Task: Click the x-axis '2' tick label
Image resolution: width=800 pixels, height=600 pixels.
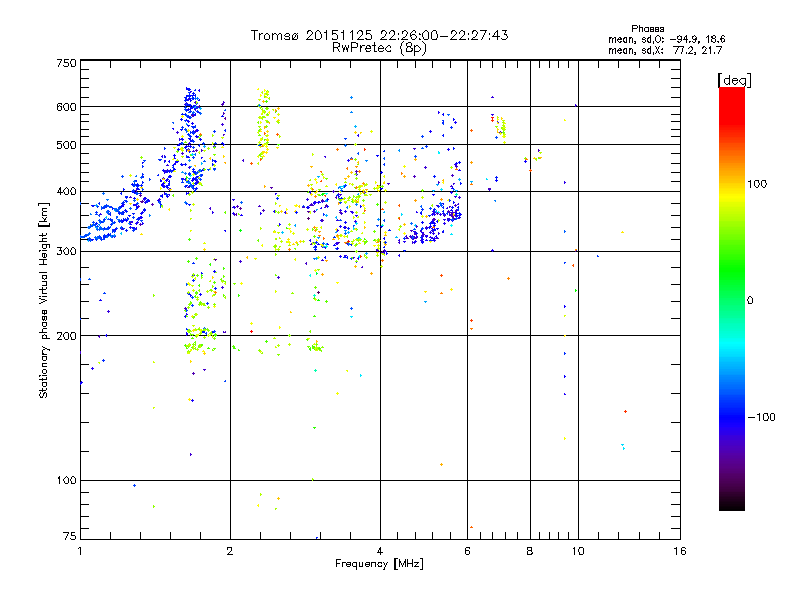Action: pos(230,551)
